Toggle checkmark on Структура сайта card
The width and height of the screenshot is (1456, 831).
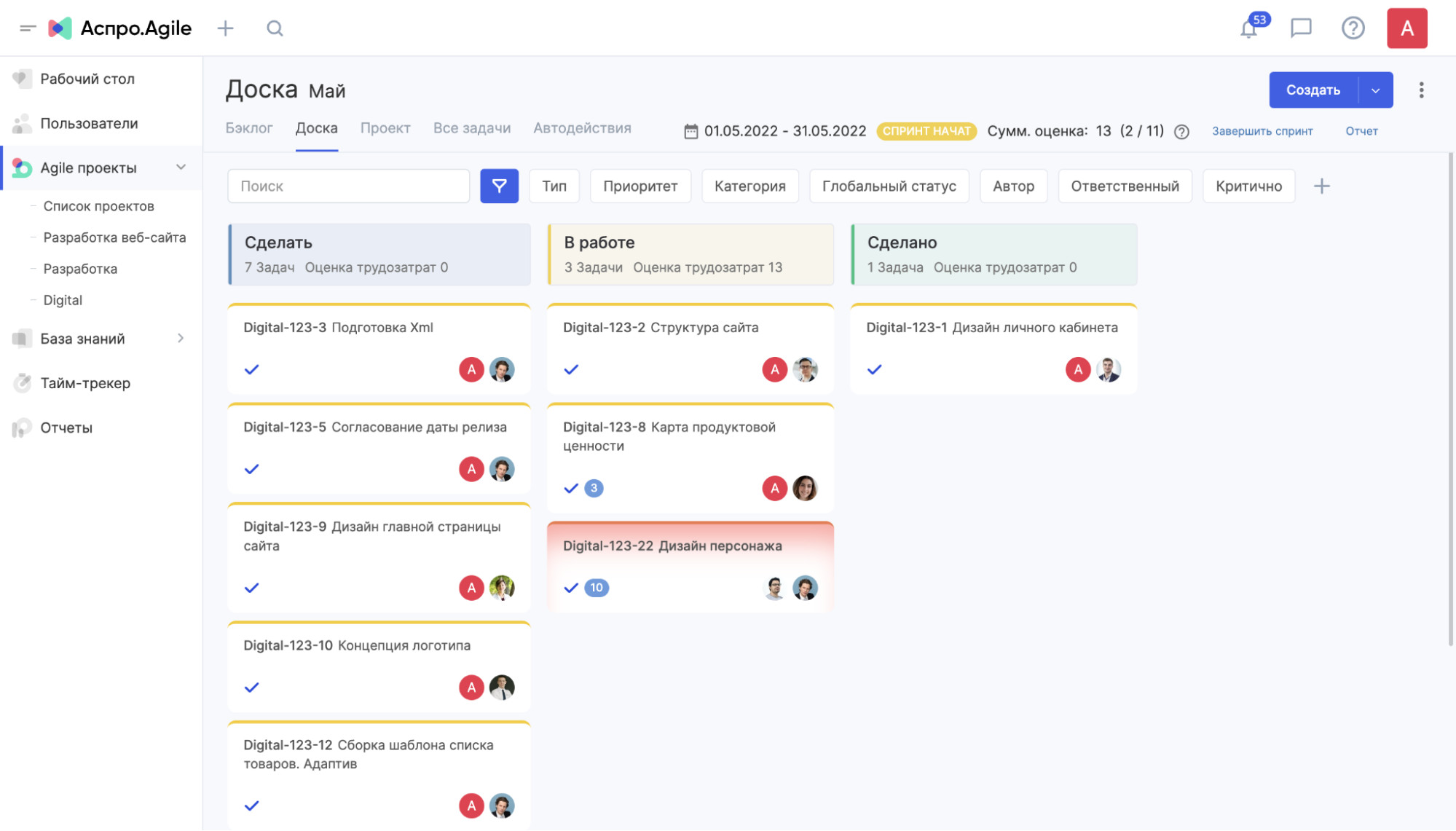pyautogui.click(x=571, y=370)
